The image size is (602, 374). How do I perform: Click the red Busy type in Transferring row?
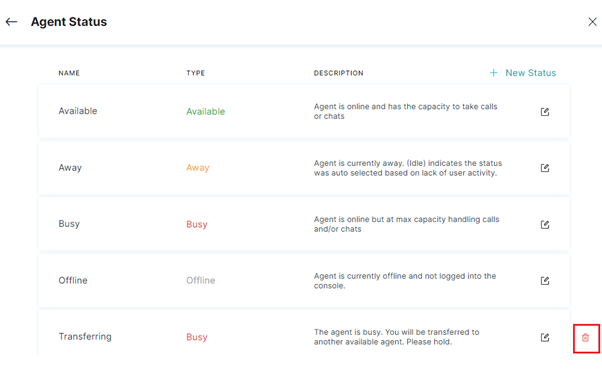coord(197,337)
